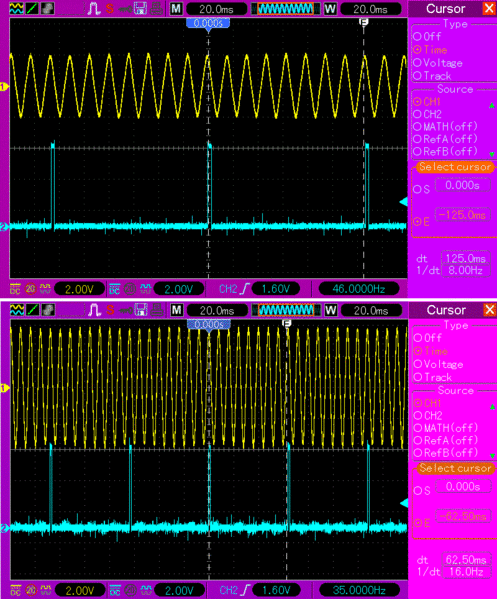Select the Off cursor type in the dt 125.0ms panel
497x599 pixels.
427,37
